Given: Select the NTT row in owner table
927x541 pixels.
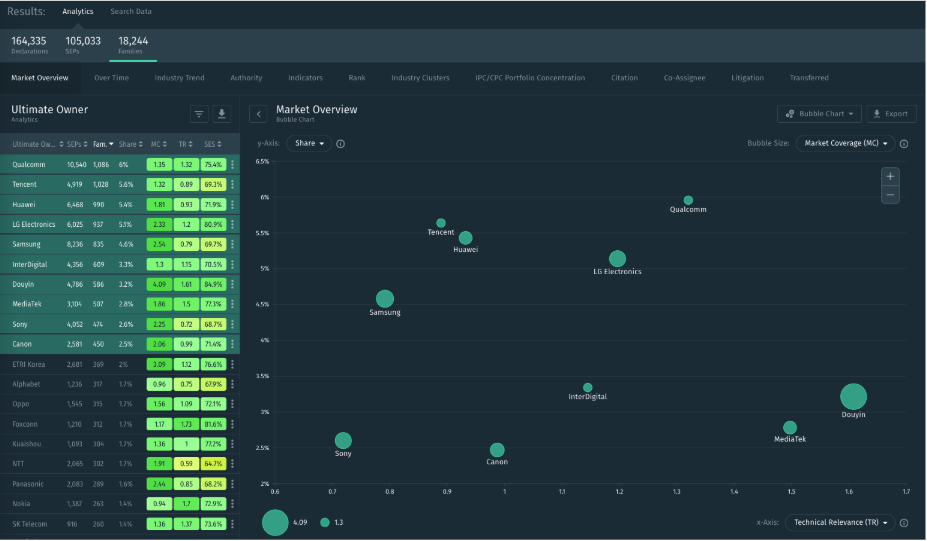Looking at the screenshot, I should (x=119, y=464).
